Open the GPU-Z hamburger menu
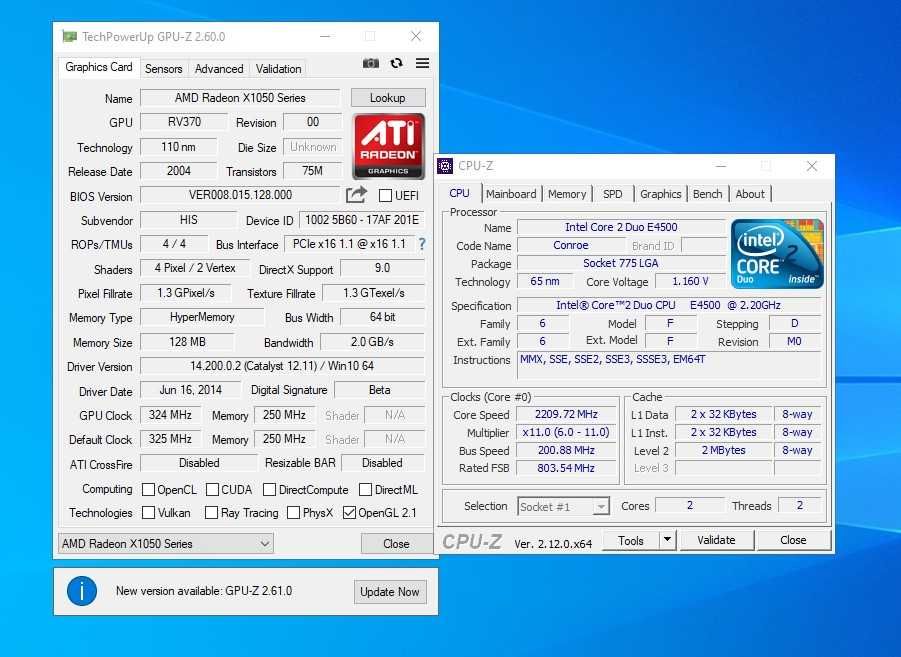Screen dimensions: 901x657 point(422,63)
